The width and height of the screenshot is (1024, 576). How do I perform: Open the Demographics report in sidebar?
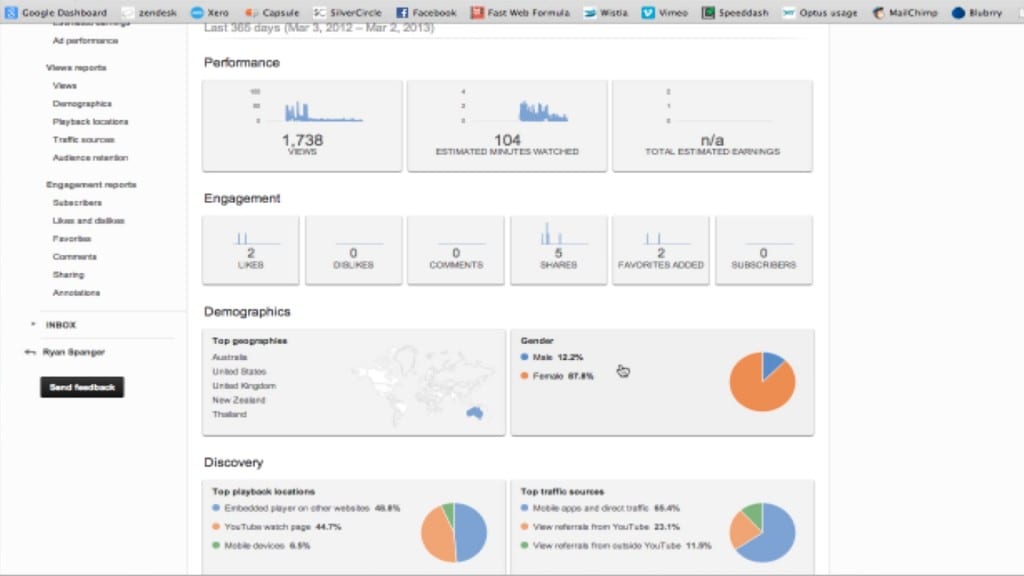pos(82,104)
